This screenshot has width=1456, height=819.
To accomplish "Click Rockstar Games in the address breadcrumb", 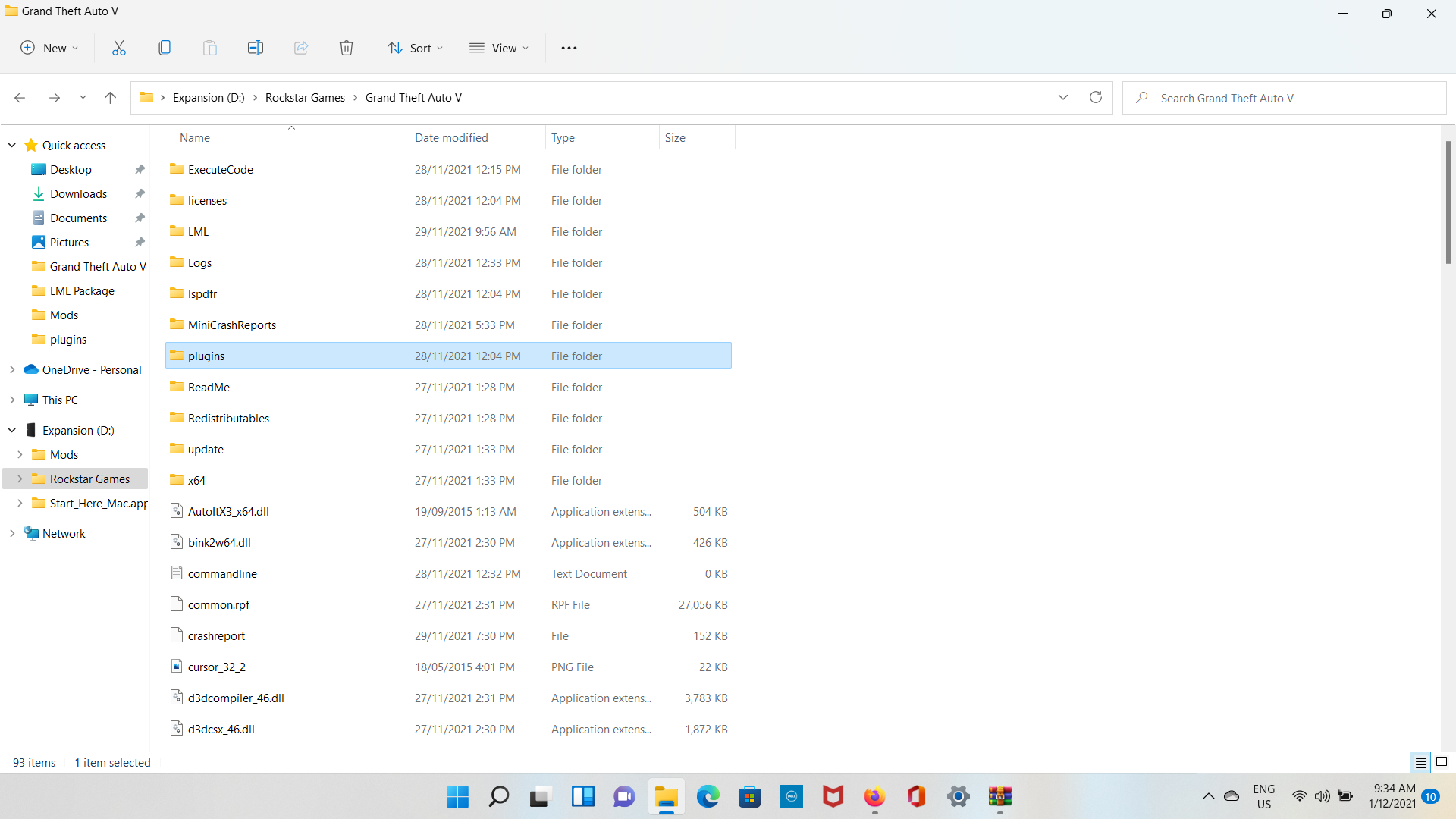I will 305,97.
